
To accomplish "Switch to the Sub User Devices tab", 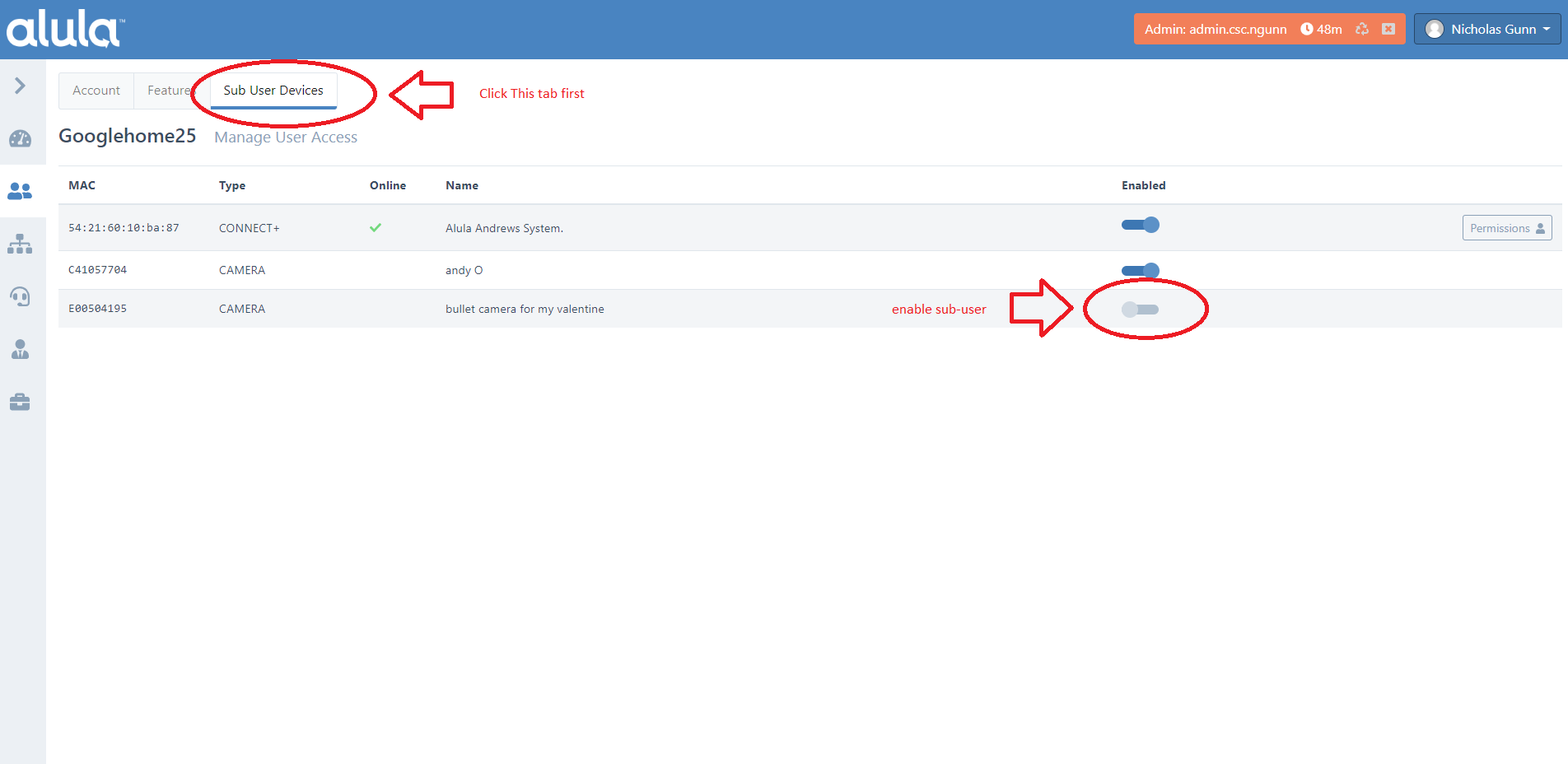I will tap(273, 91).
